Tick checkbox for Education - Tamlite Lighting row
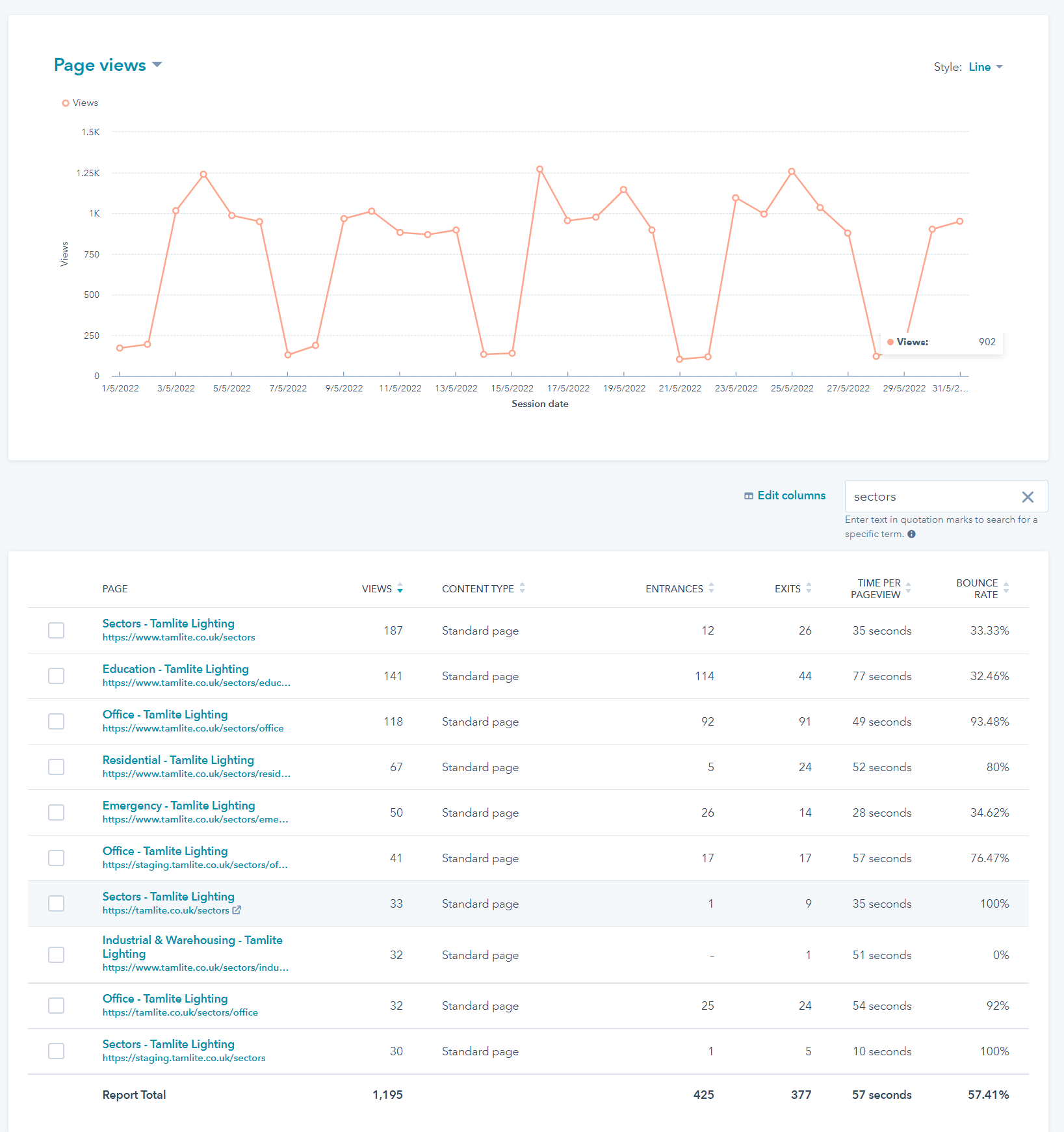 coord(57,676)
